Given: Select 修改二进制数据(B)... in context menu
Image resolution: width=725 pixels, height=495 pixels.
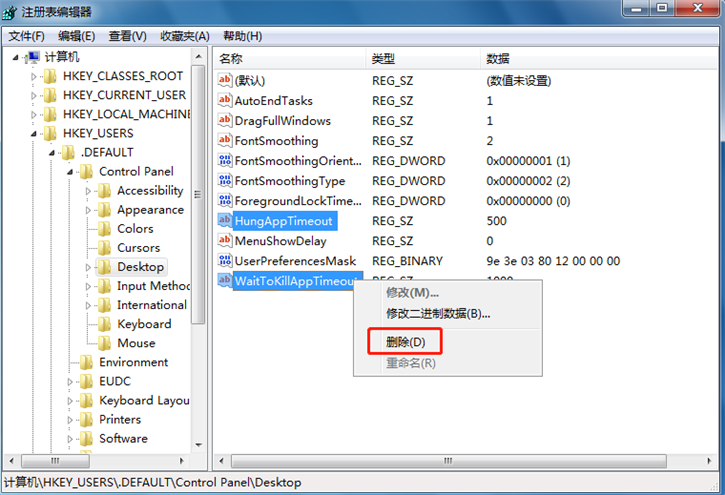Looking at the screenshot, I should click(x=438, y=313).
